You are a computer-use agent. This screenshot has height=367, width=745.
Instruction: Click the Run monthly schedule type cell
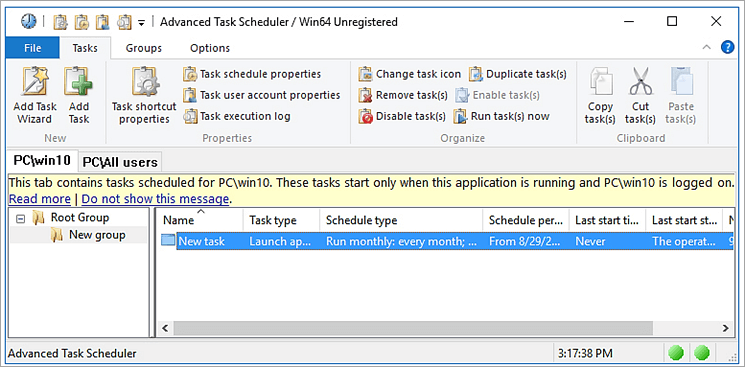[x=401, y=241]
